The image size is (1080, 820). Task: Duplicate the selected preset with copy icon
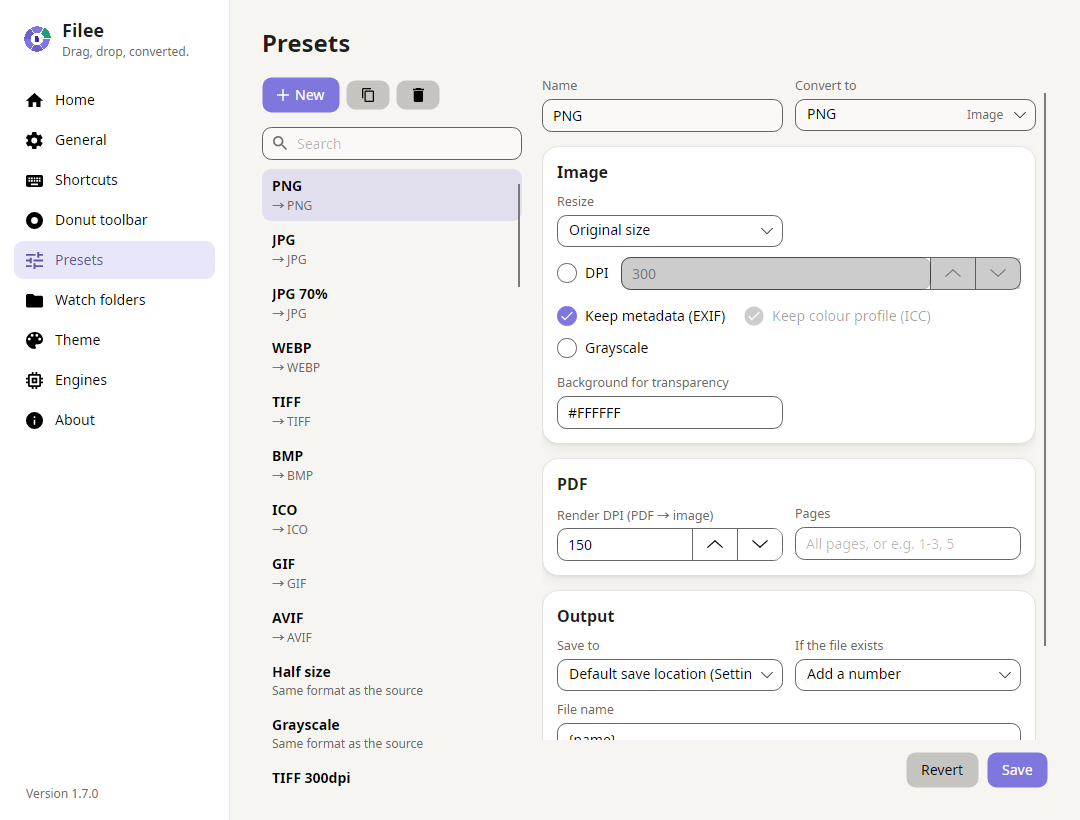coord(368,95)
